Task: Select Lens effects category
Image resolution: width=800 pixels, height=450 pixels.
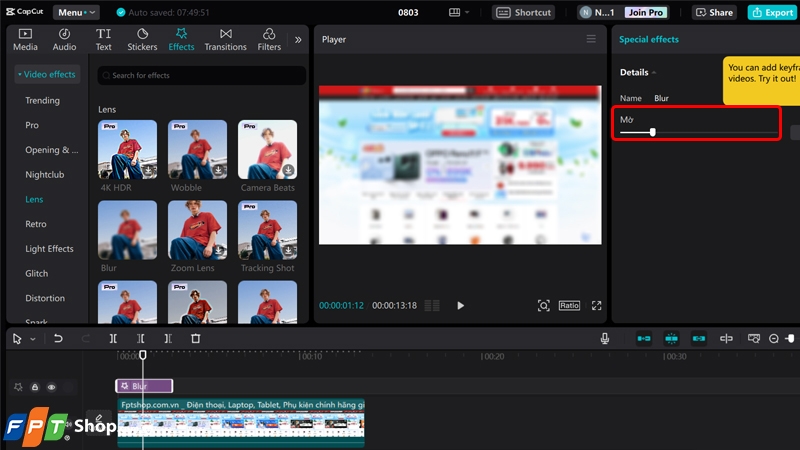Action: [34, 199]
